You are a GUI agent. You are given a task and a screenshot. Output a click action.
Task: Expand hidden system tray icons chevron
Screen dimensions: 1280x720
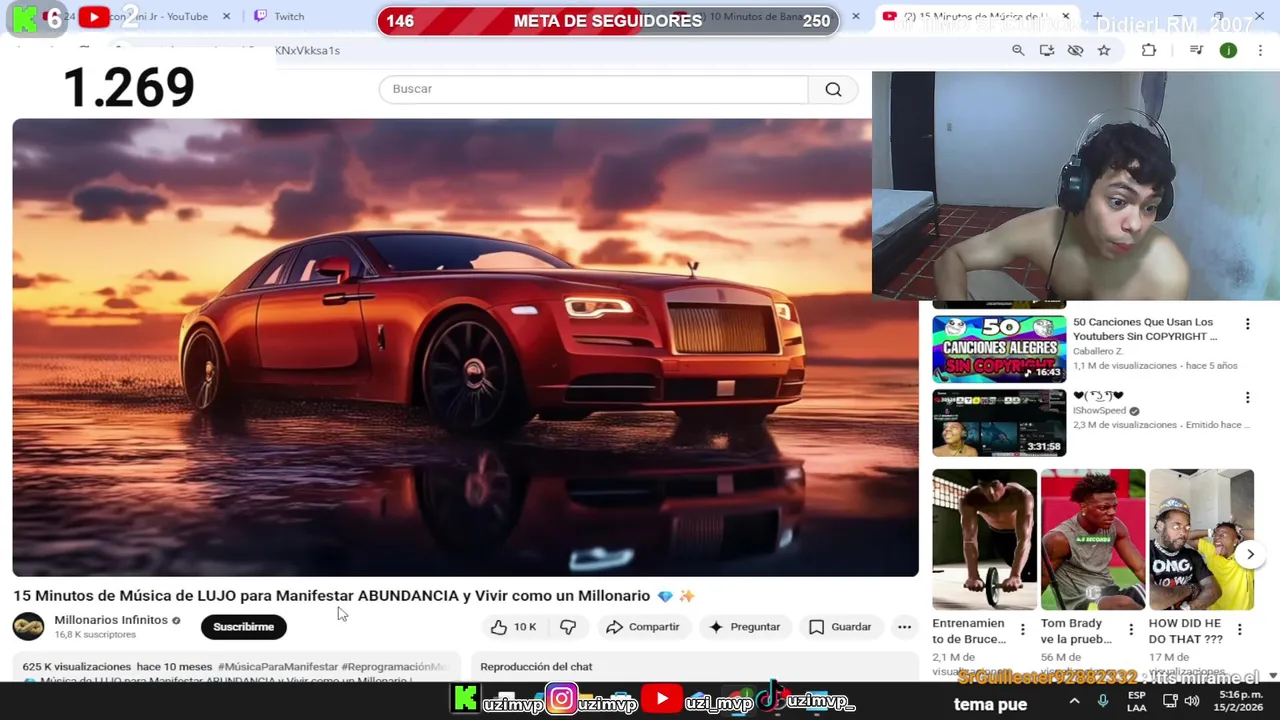(1074, 701)
